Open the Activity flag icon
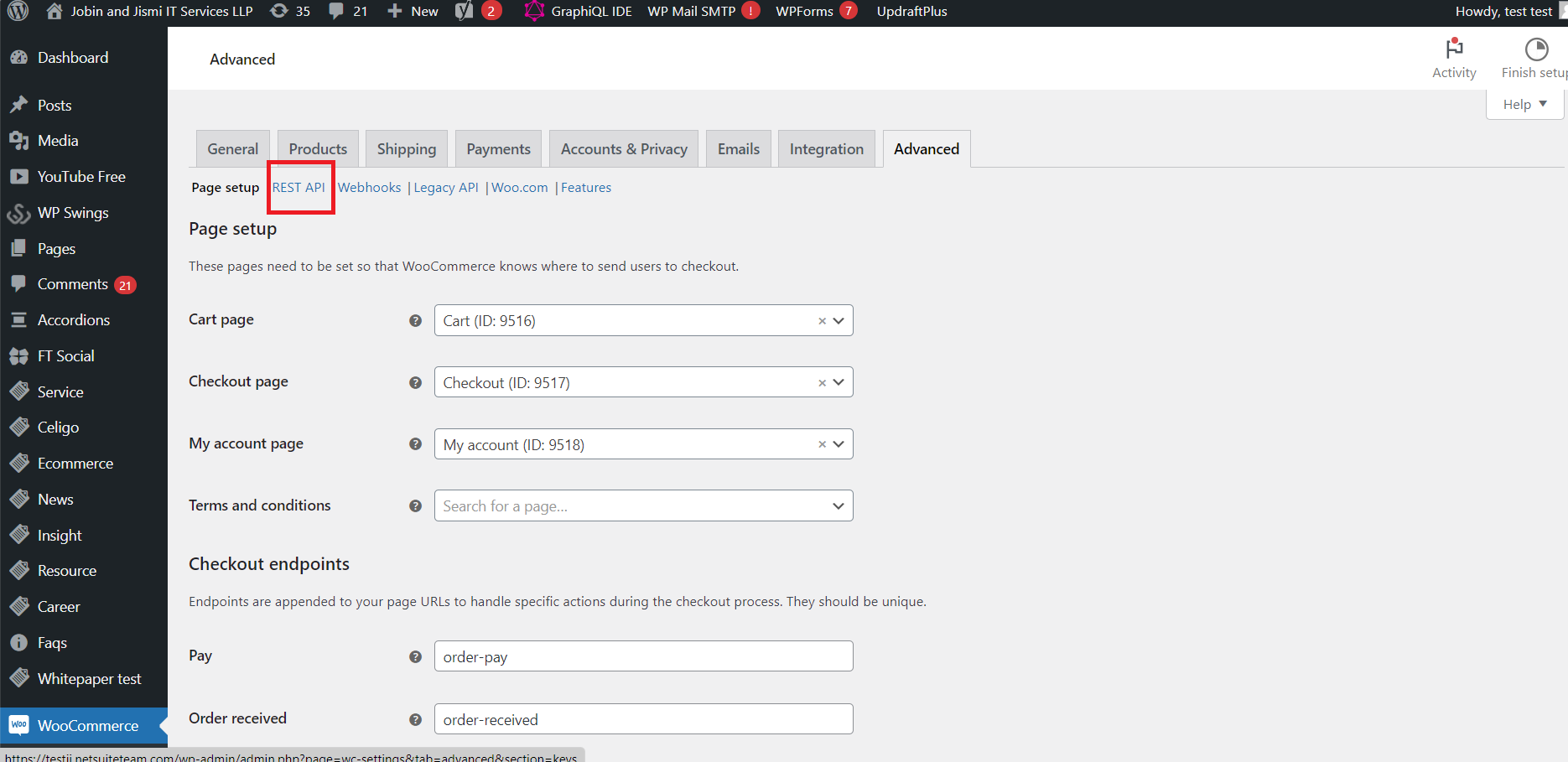Screen dimensions: 1568x762 [1454, 49]
